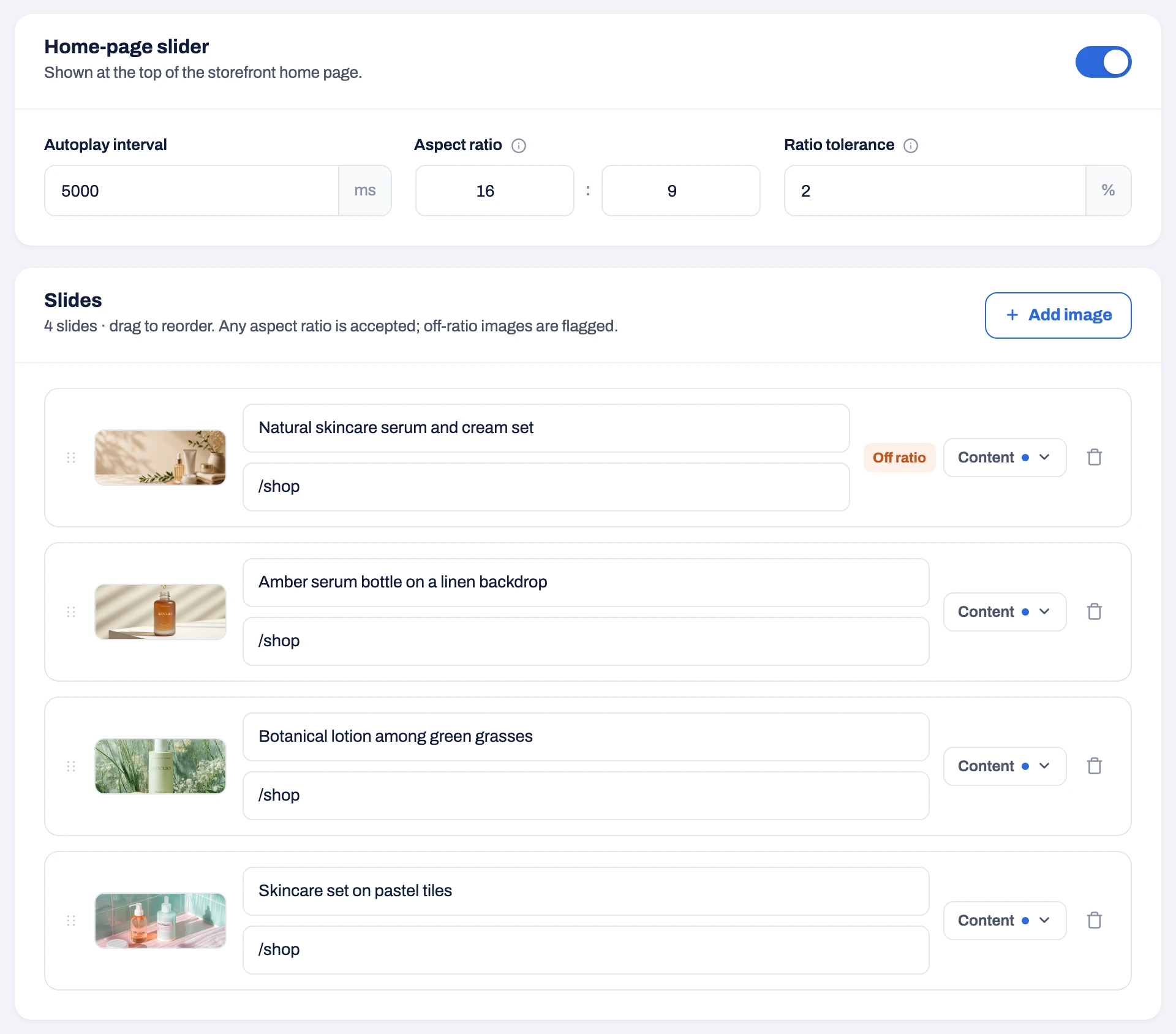
Task: Edit the /shop link of Amber serum slide
Action: [x=586, y=641]
